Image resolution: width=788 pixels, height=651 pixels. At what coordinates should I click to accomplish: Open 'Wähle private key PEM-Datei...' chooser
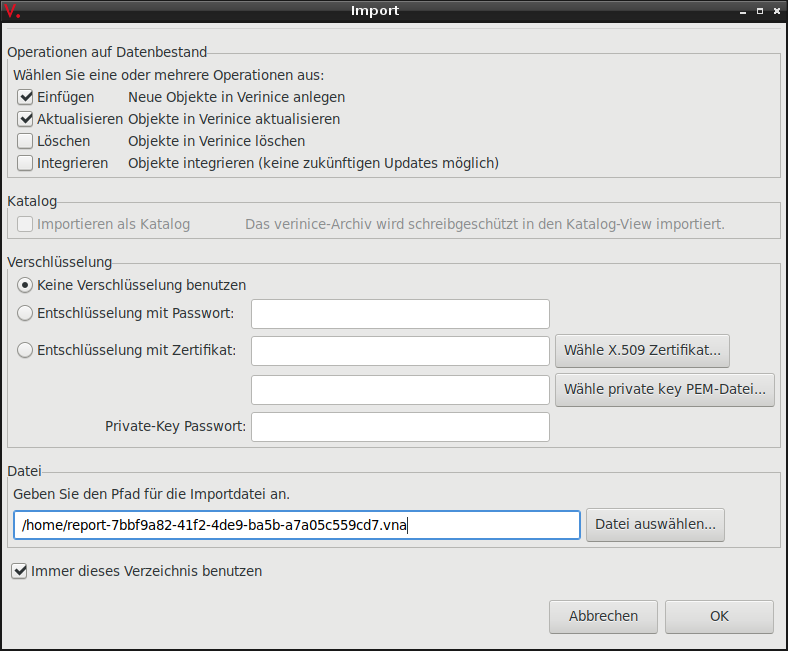[x=665, y=389]
